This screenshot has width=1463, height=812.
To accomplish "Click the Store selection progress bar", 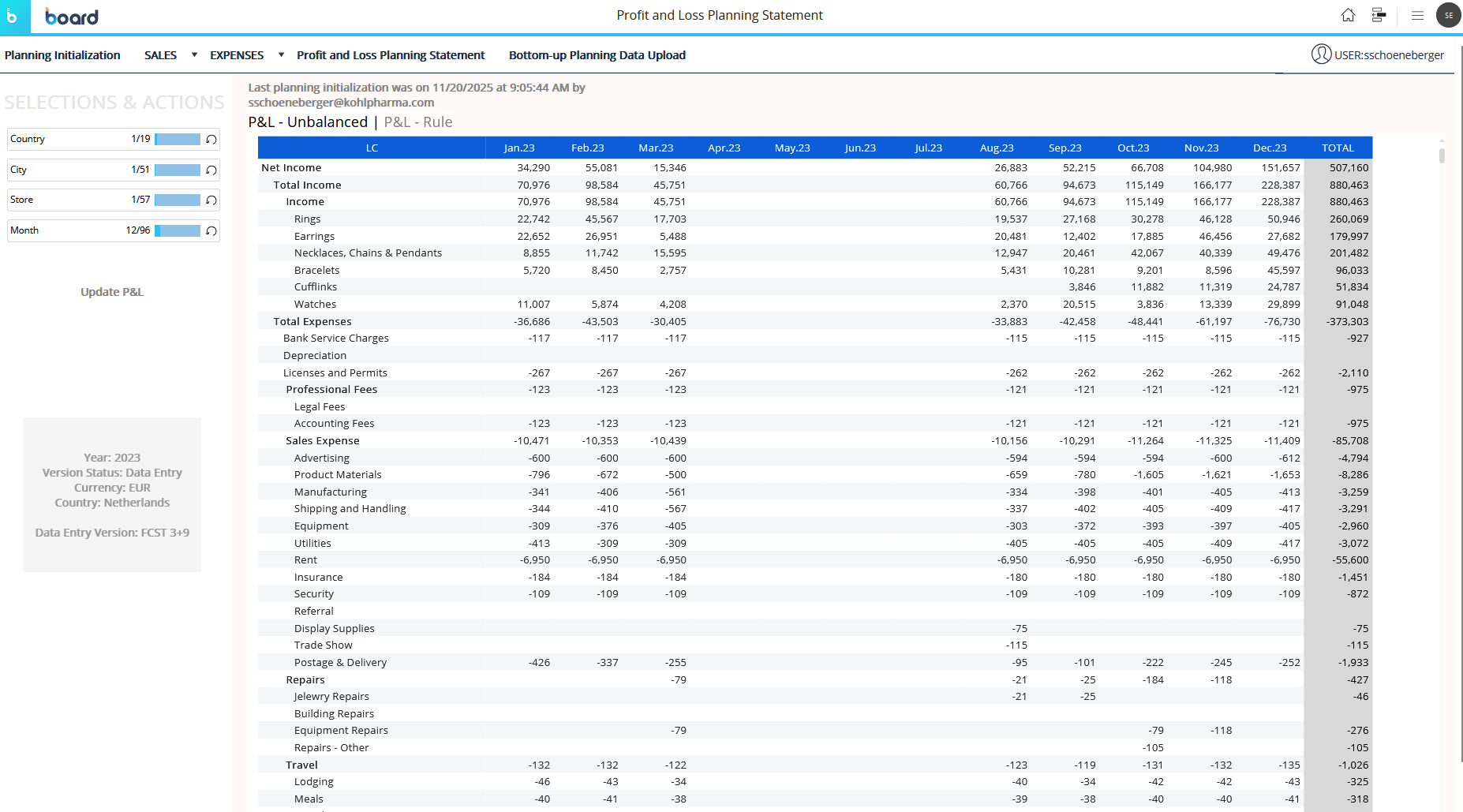I will point(178,200).
